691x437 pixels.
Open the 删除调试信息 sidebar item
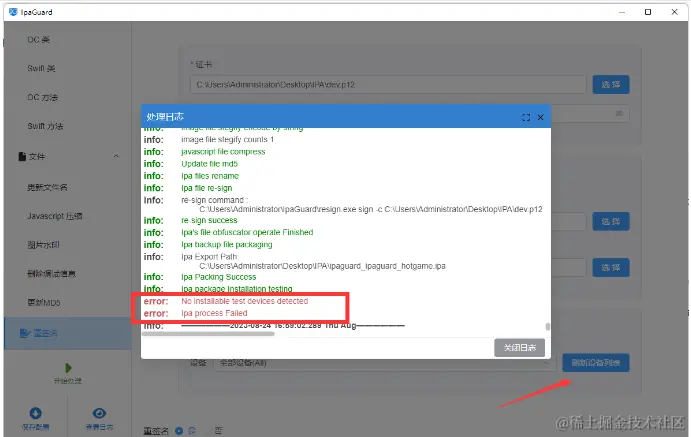pos(52,274)
